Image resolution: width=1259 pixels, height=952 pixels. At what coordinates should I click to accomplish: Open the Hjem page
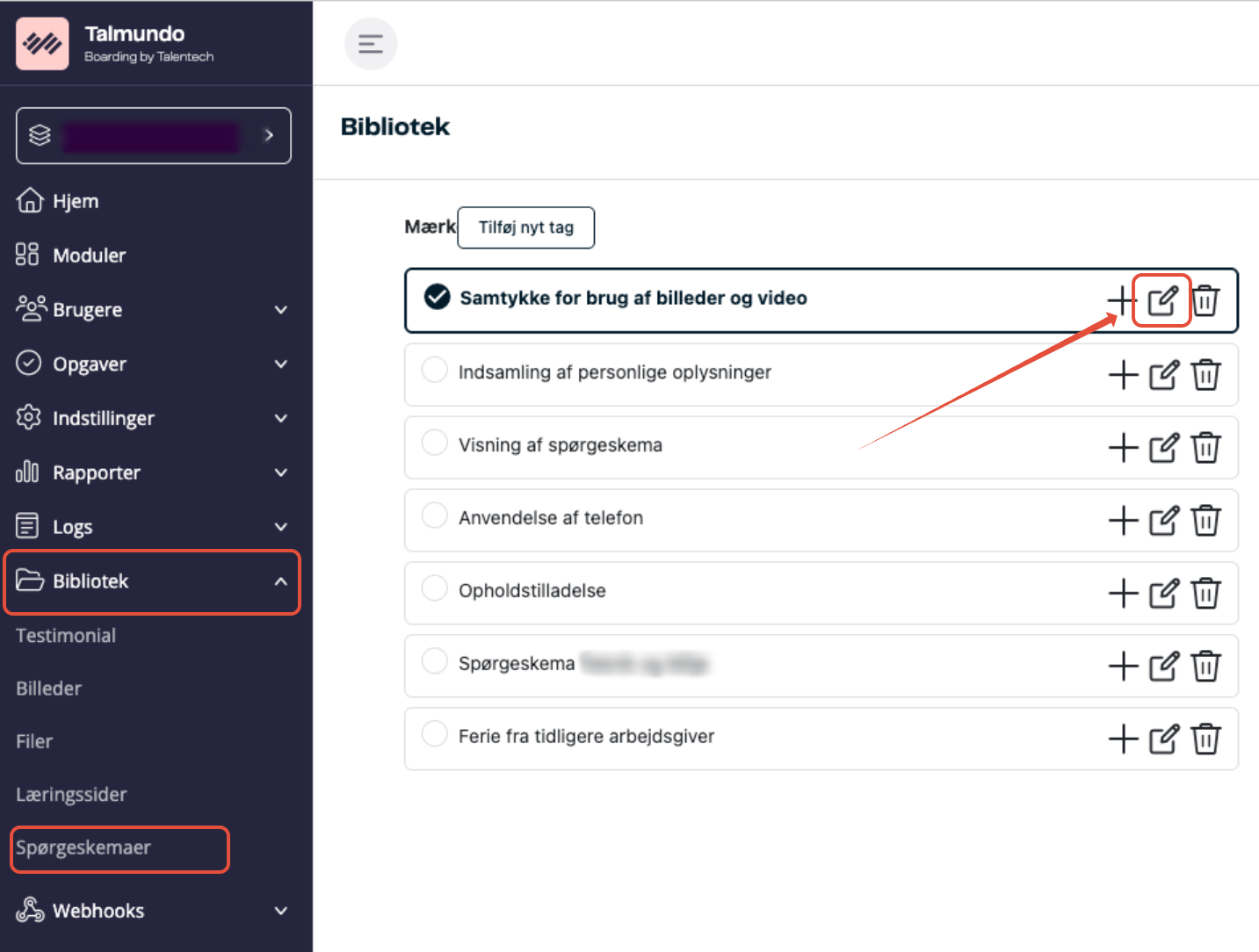[76, 201]
